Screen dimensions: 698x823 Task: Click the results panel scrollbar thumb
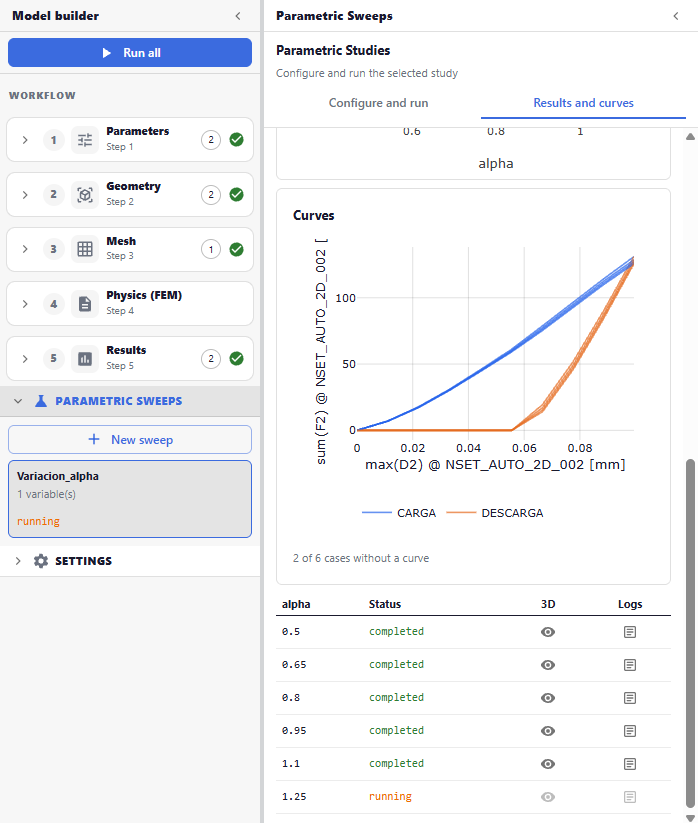pyautogui.click(x=690, y=634)
